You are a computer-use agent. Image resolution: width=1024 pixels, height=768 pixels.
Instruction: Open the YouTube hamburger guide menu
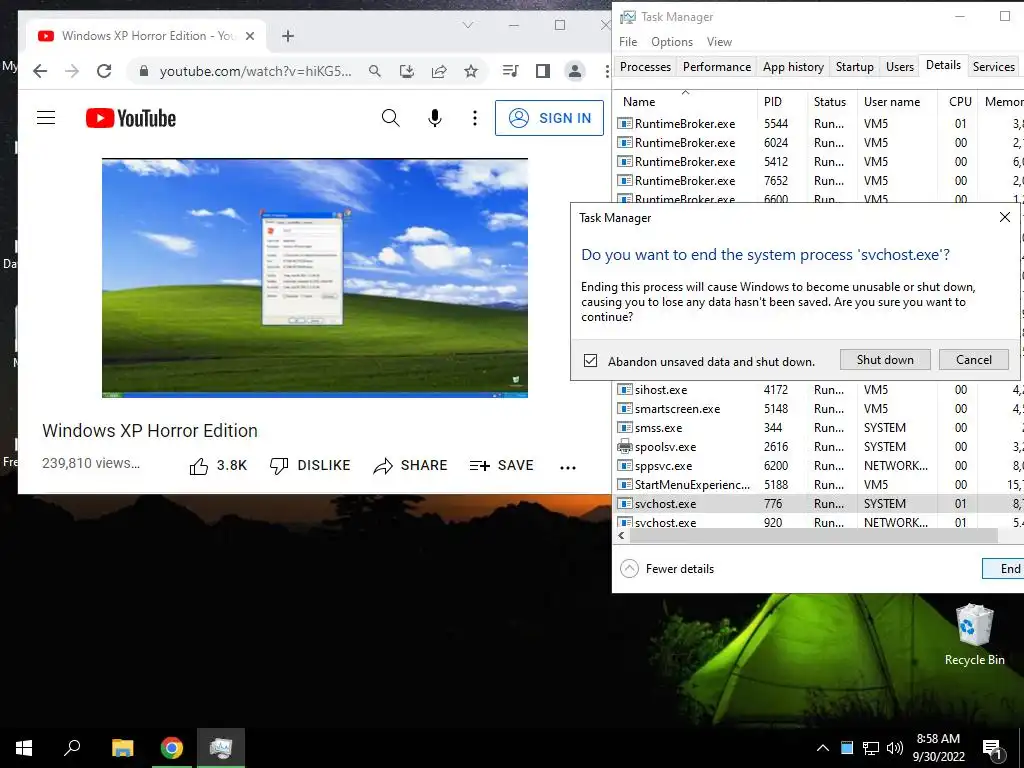pos(46,118)
